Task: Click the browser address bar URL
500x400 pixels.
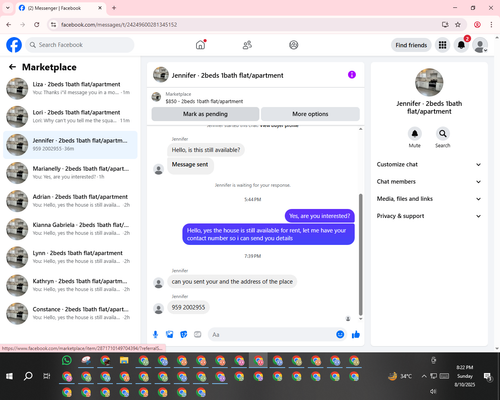Action: [x=119, y=25]
